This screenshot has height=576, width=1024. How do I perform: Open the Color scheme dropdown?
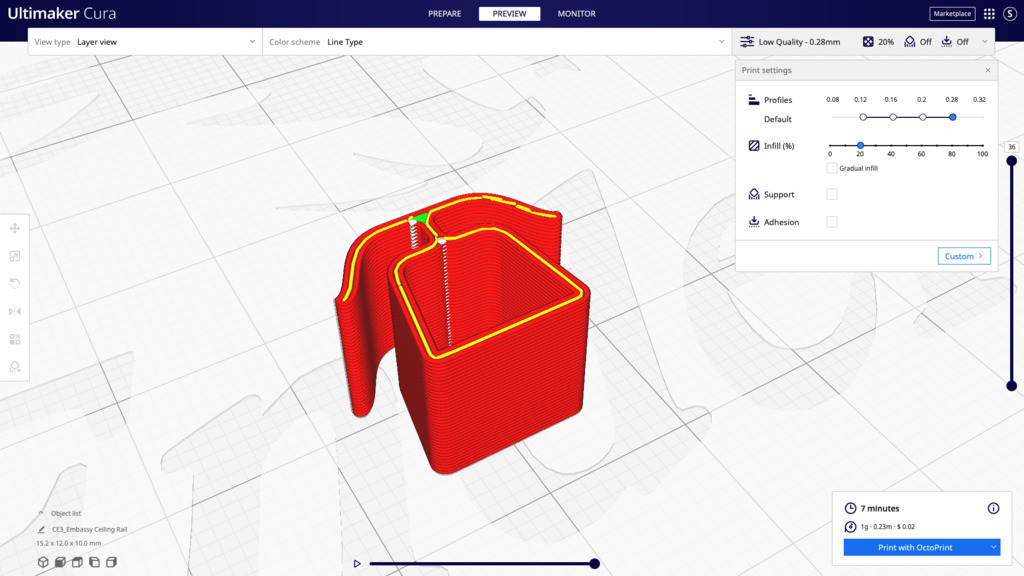coord(497,42)
